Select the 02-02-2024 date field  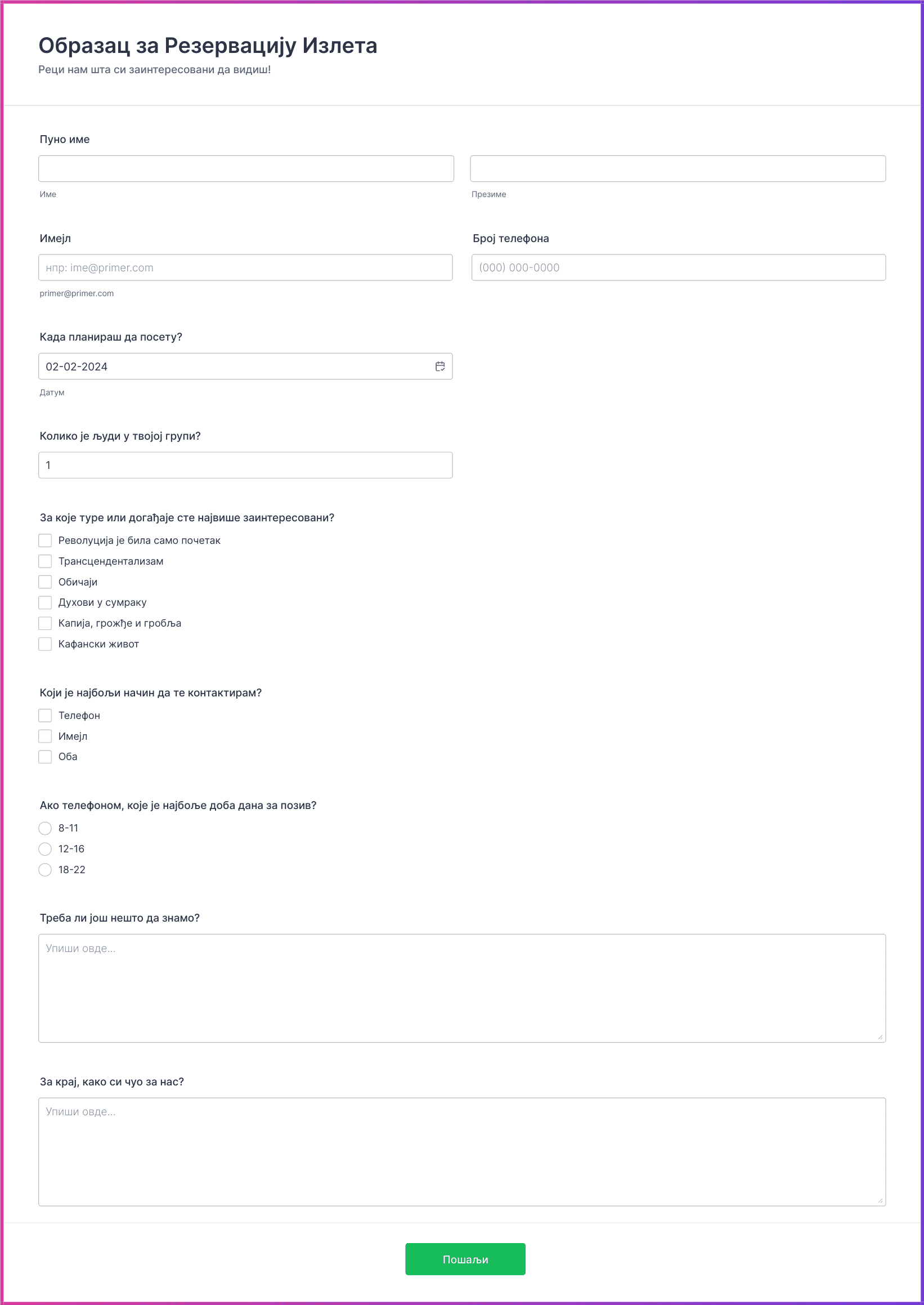tap(245, 366)
